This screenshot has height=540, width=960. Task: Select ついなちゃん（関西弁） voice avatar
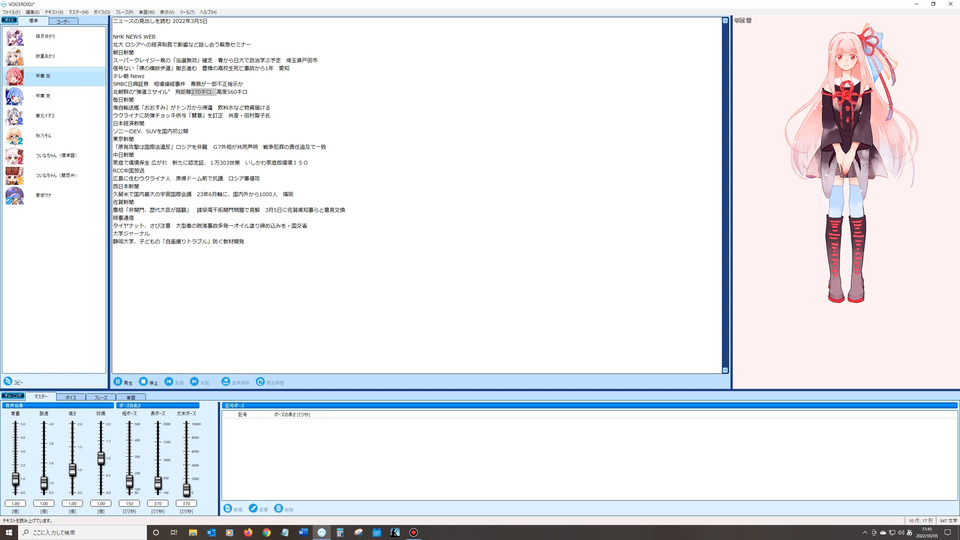click(15, 176)
